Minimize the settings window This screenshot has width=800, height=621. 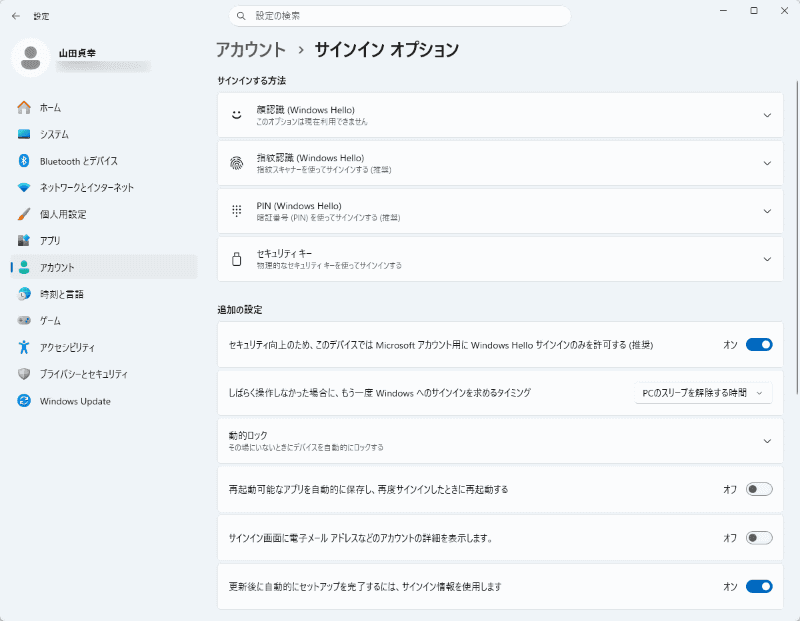pos(723,11)
